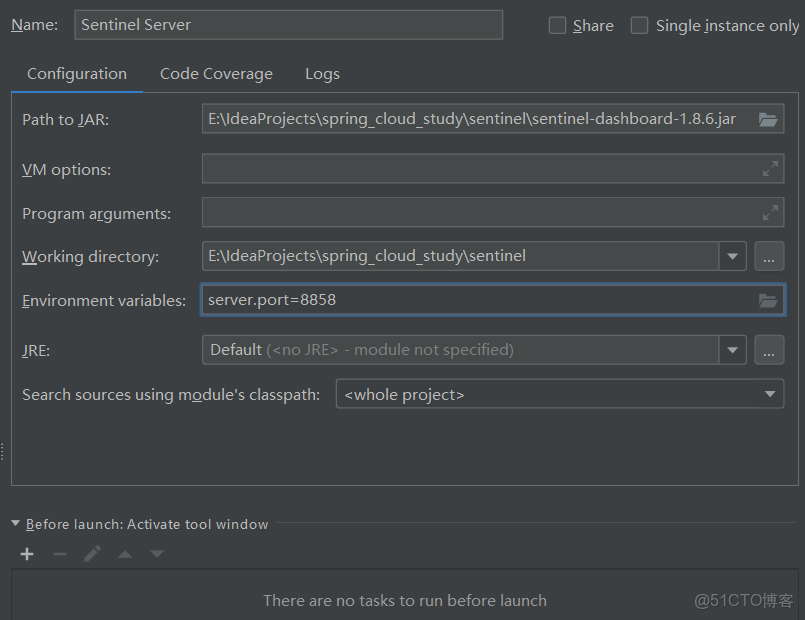Expand the VM options input editor
The width and height of the screenshot is (805, 620).
[x=769, y=169]
